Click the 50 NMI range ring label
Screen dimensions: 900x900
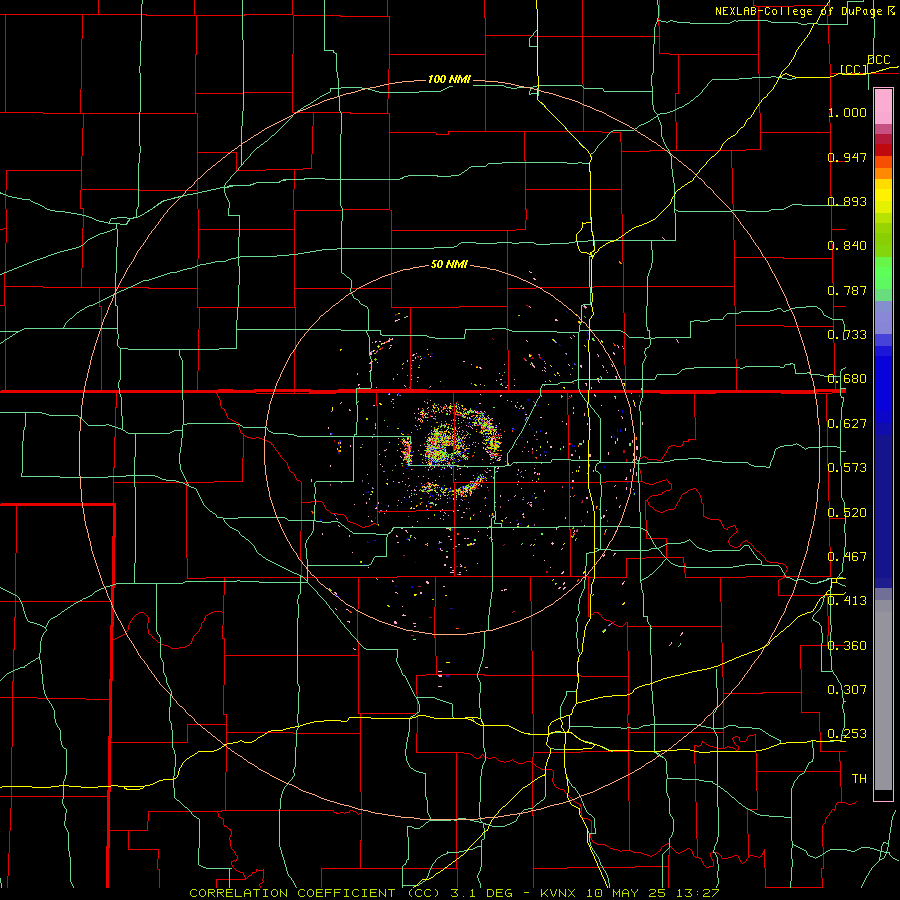(449, 265)
